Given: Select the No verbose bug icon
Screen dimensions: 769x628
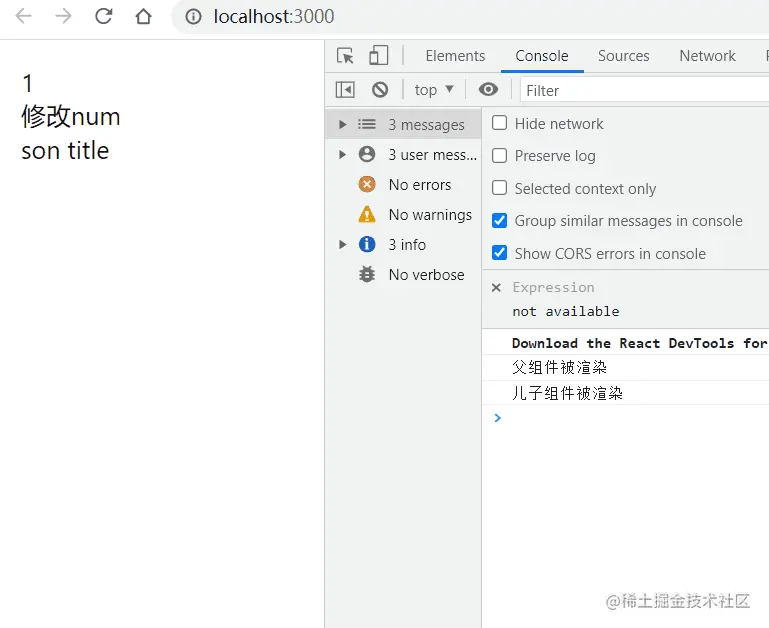Looking at the screenshot, I should point(367,274).
